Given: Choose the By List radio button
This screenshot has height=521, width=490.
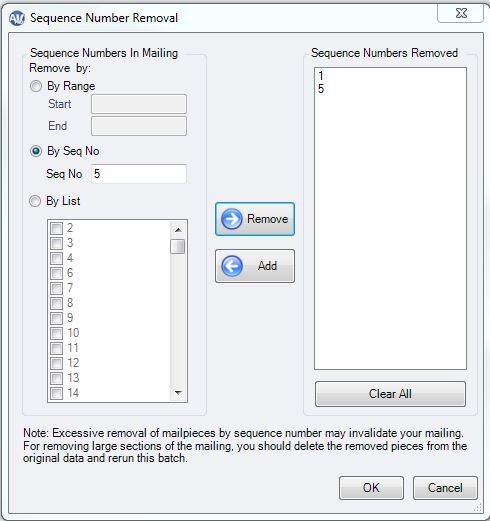Looking at the screenshot, I should (35, 201).
